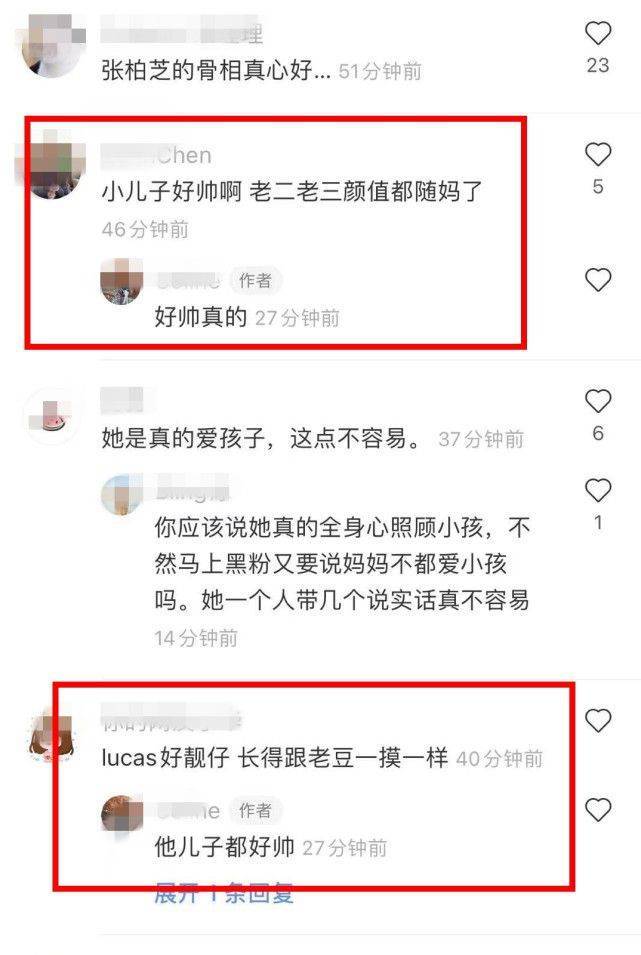Viewport: 641px width, 955px height.
Task: Open the author's avatar beside 好帅真的 reply
Action: [122, 281]
